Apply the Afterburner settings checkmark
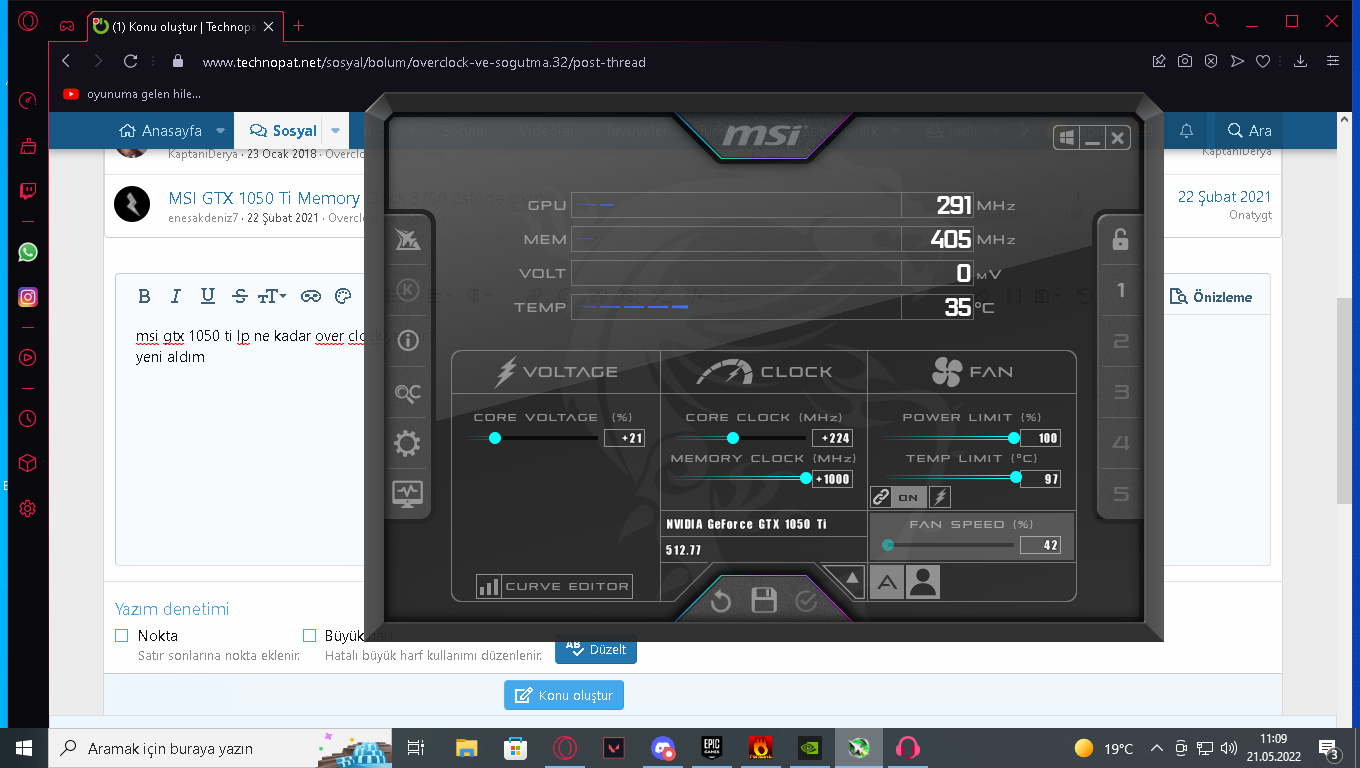Screen dimensions: 1360x768 [x=806, y=601]
